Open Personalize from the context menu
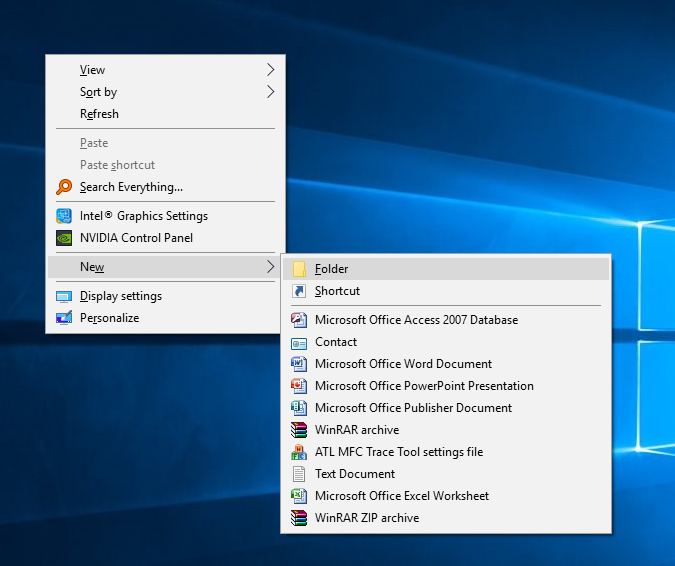675x566 pixels. click(x=109, y=318)
